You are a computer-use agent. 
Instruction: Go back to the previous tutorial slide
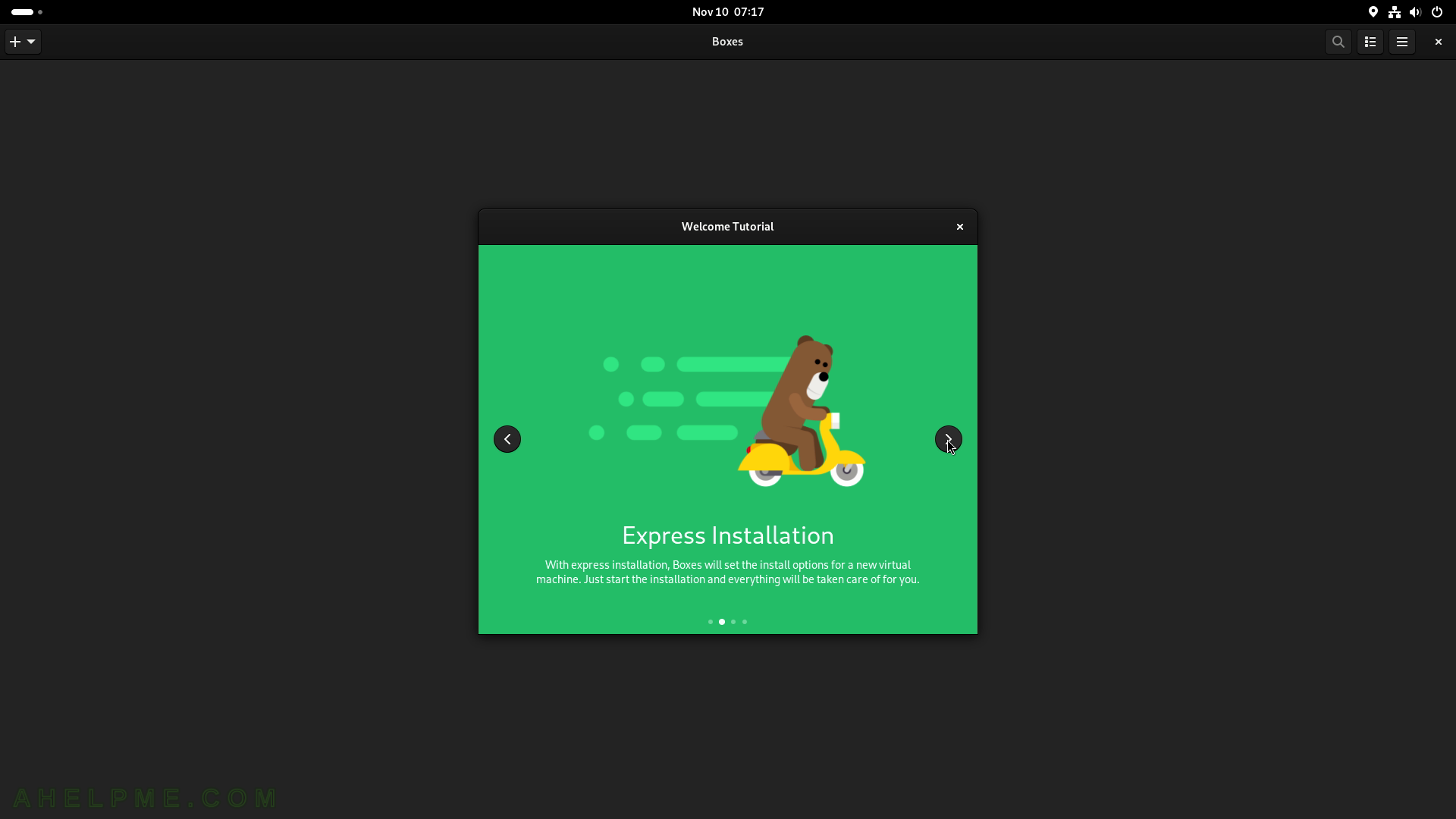point(507,439)
